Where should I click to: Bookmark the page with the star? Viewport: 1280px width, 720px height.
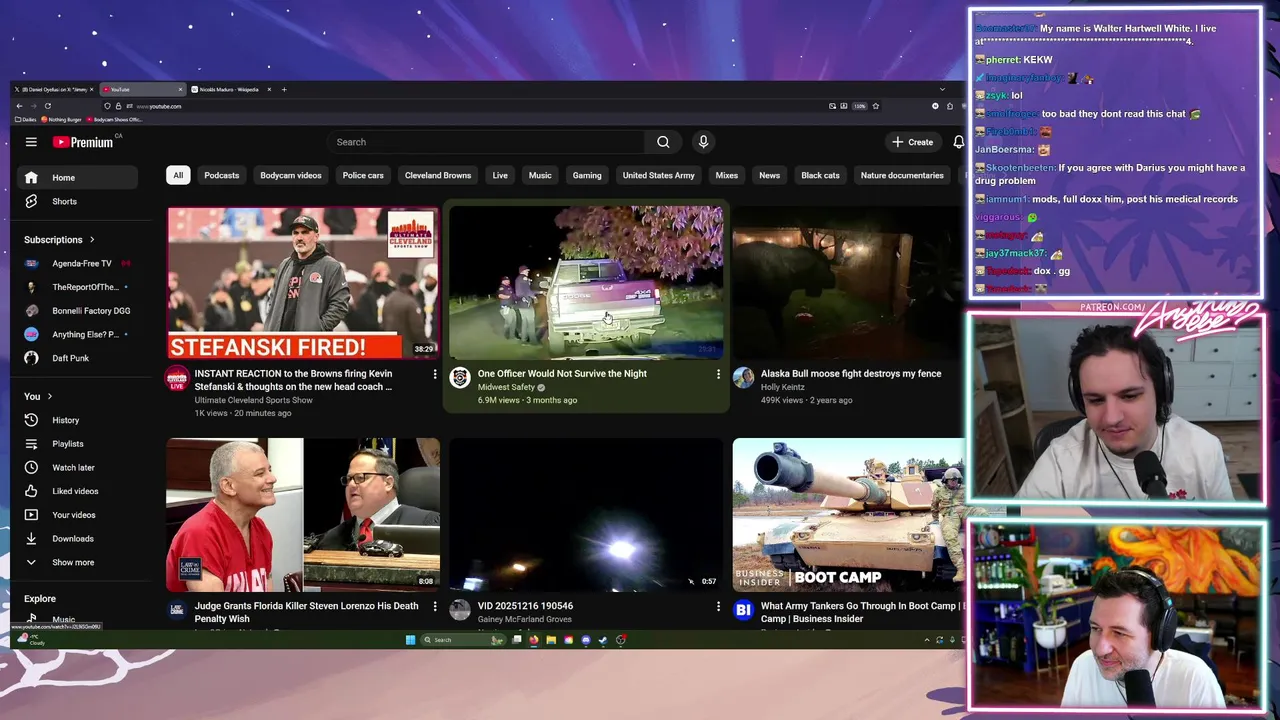point(875,106)
